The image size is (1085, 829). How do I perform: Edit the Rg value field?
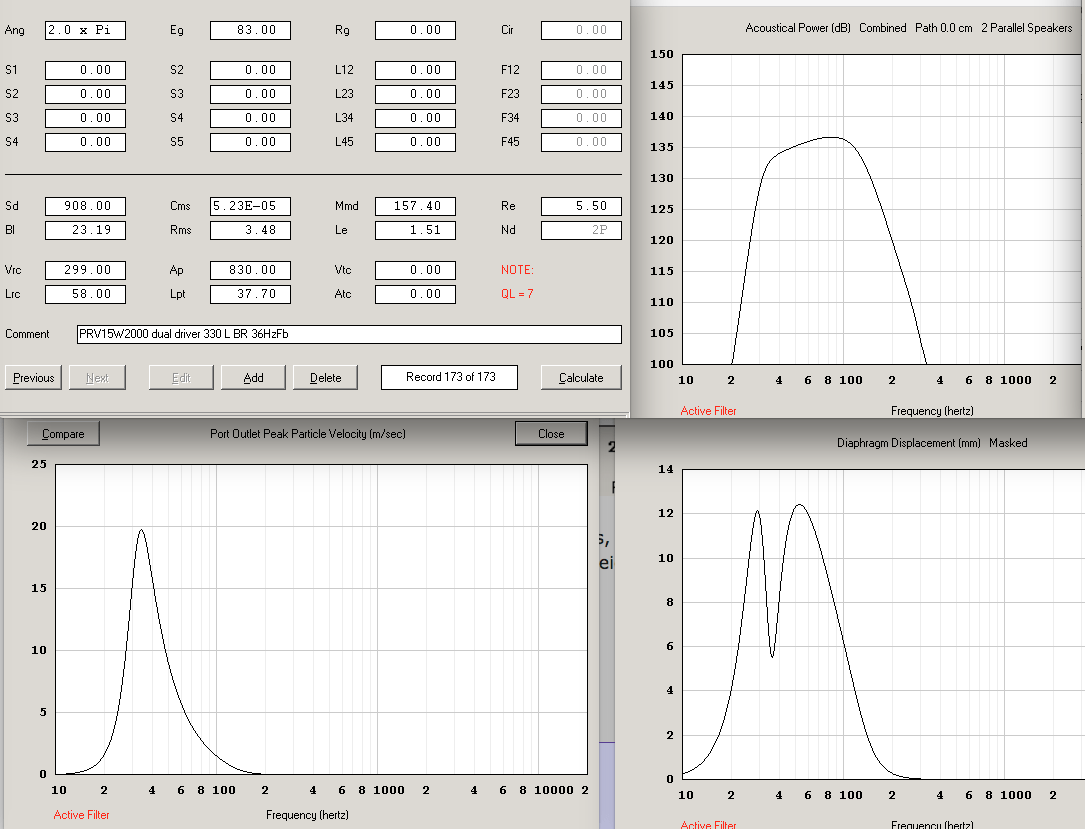[x=415, y=30]
